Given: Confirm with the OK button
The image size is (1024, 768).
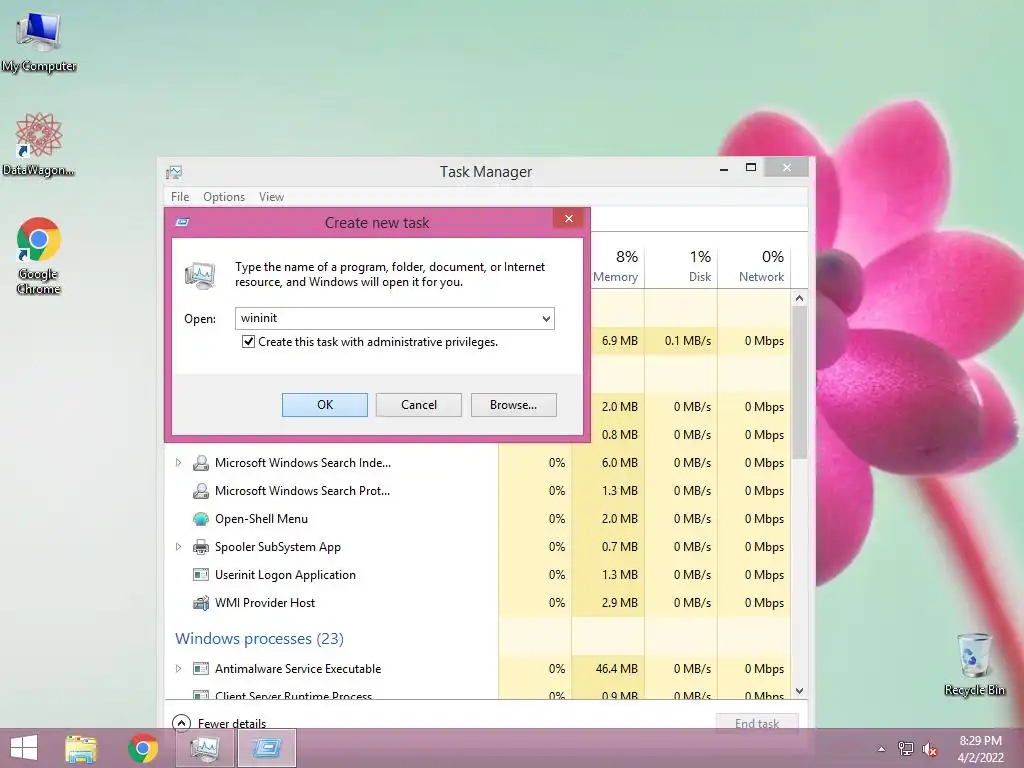Looking at the screenshot, I should point(325,405).
